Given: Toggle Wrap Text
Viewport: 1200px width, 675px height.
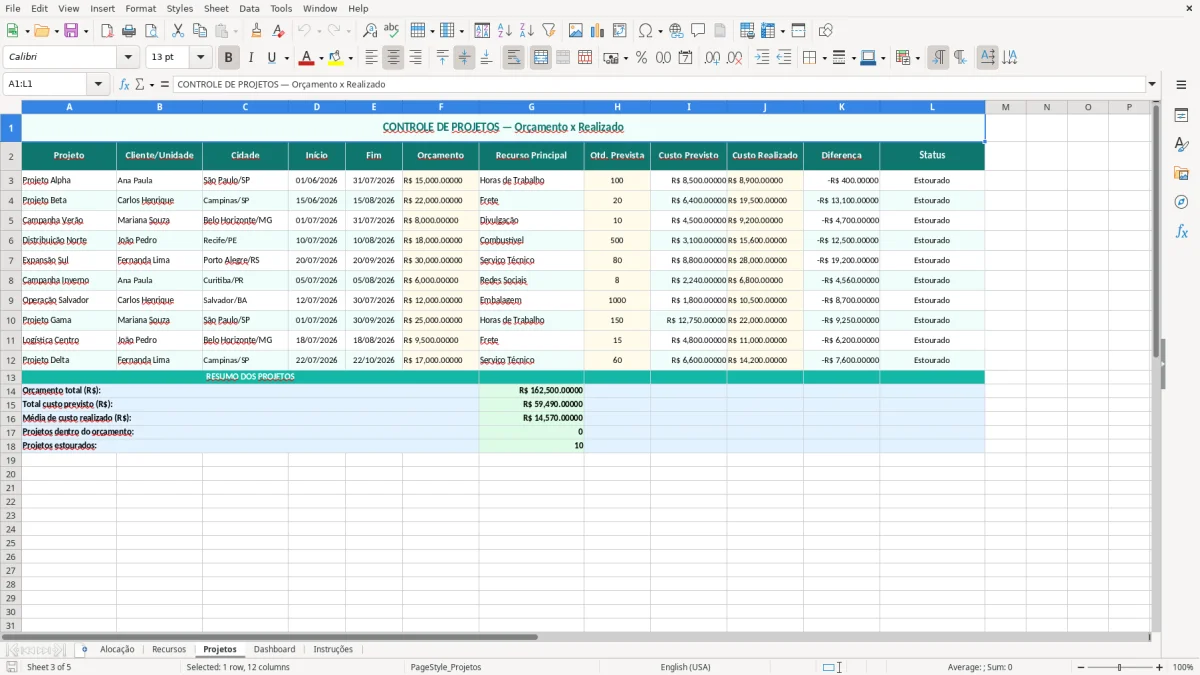Looking at the screenshot, I should (x=513, y=58).
